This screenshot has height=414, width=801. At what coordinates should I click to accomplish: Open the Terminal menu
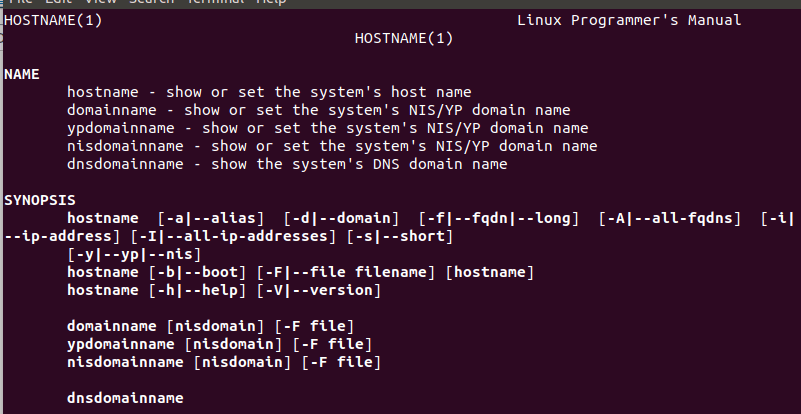(x=215, y=2)
